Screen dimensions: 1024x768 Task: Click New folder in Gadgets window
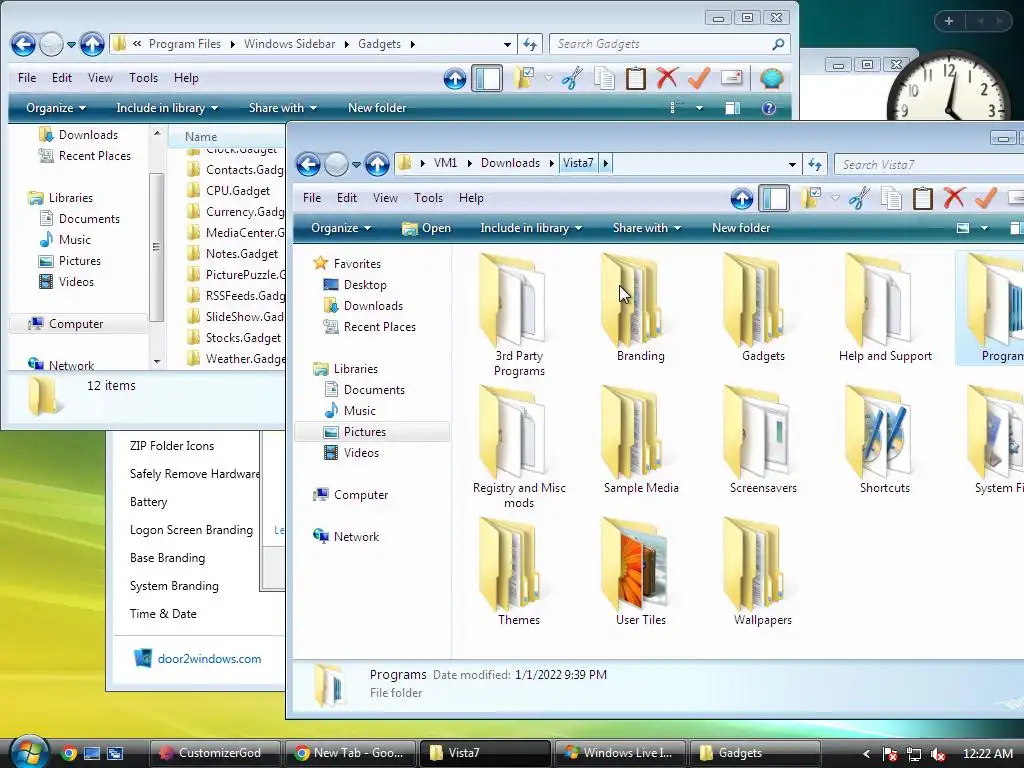coord(377,108)
